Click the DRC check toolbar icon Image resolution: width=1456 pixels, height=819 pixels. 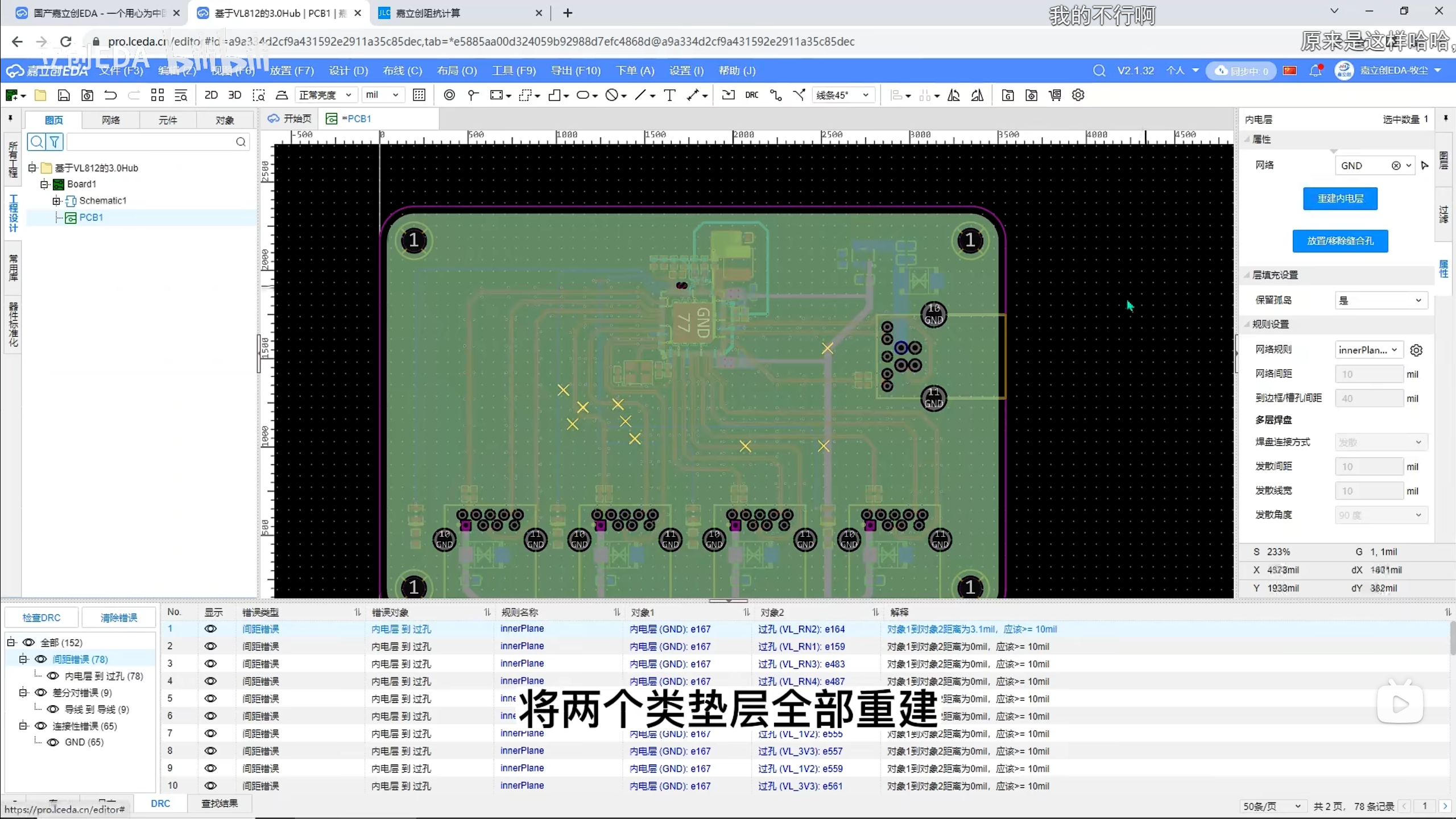tap(751, 95)
